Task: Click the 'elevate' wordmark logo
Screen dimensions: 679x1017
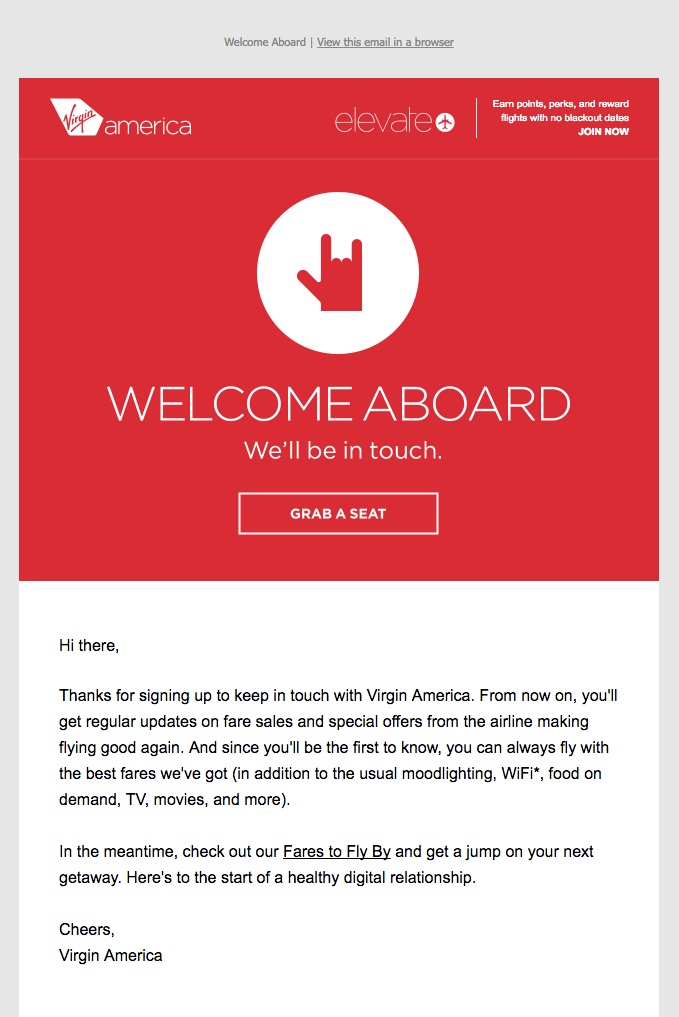Action: pyautogui.click(x=383, y=121)
